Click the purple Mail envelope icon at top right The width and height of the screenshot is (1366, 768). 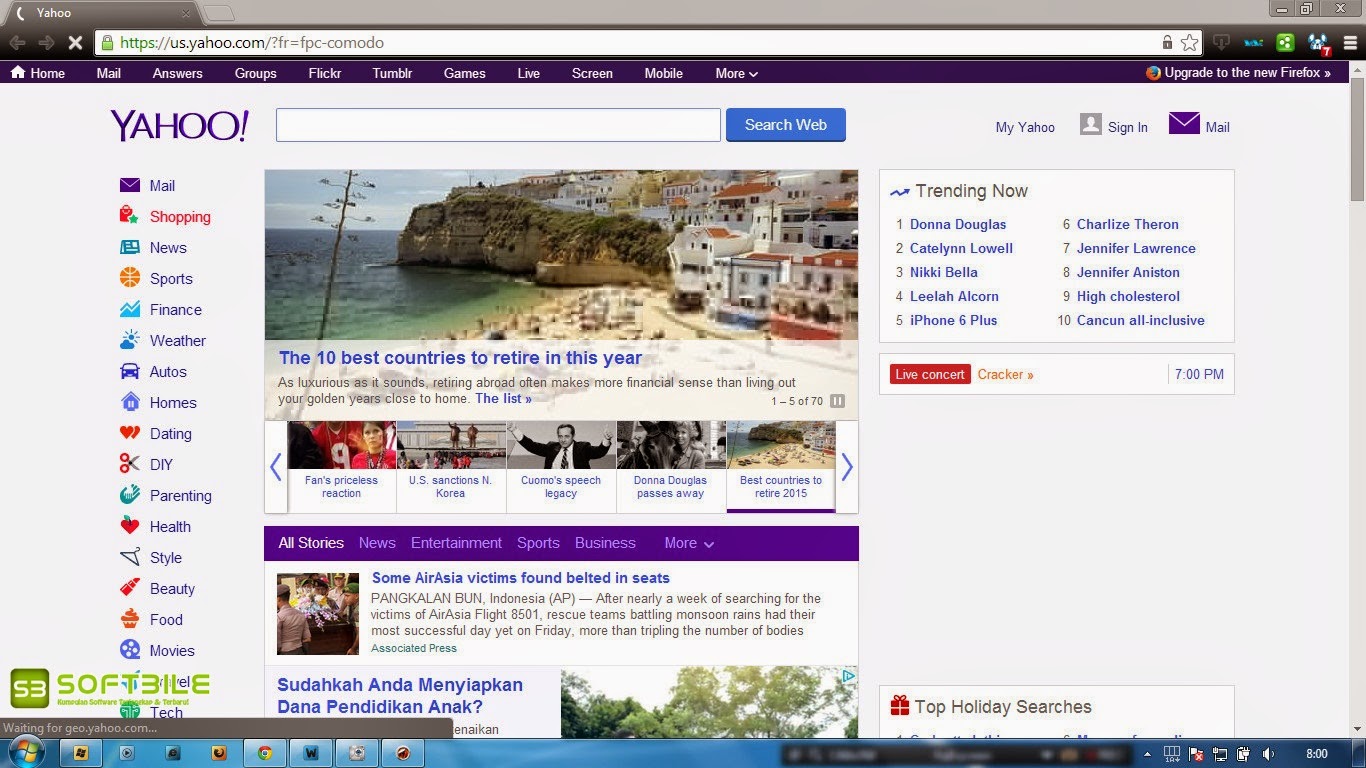tap(1184, 124)
